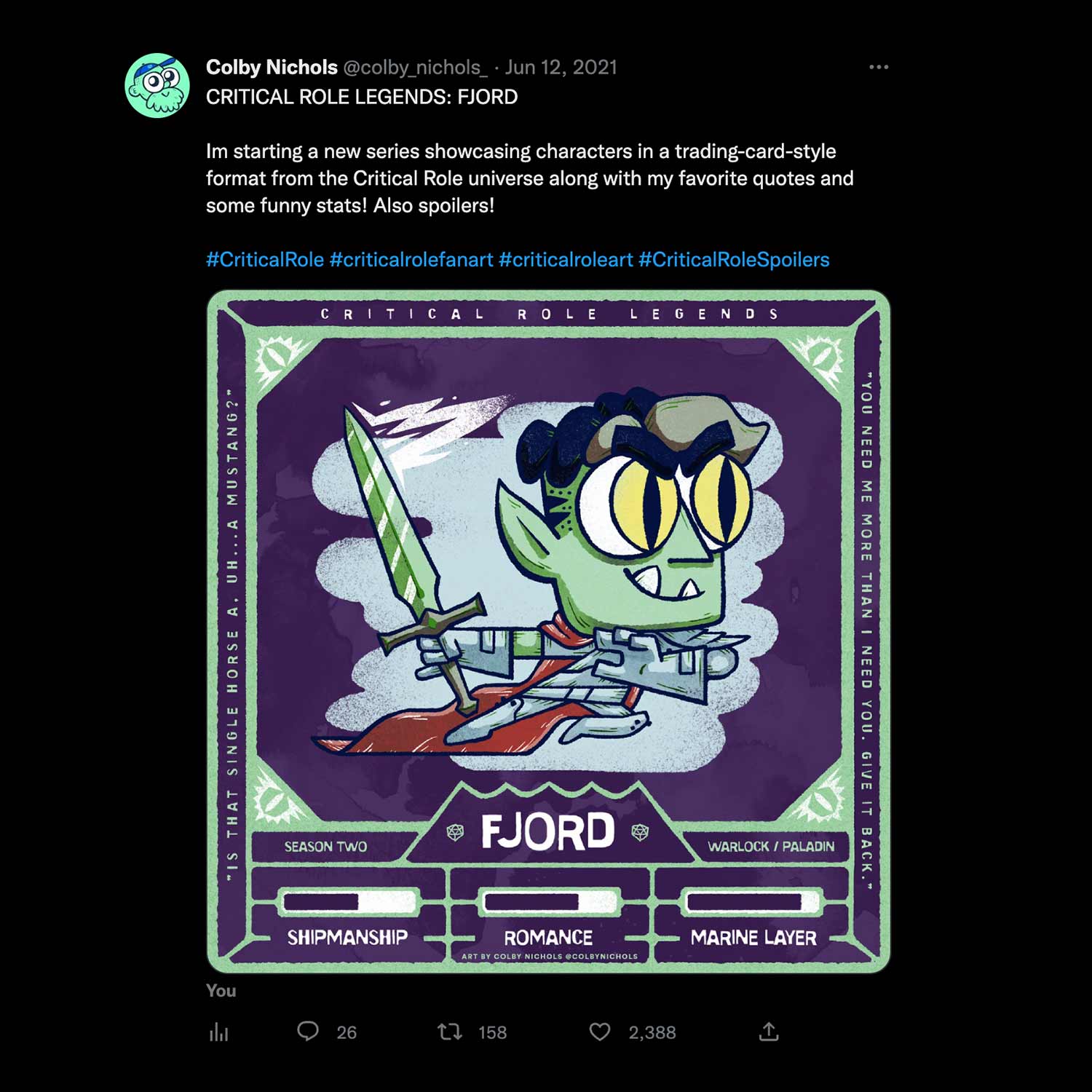The width and height of the screenshot is (1092, 1092).
Task: Click the Colby Nichols display name
Action: click(272, 68)
